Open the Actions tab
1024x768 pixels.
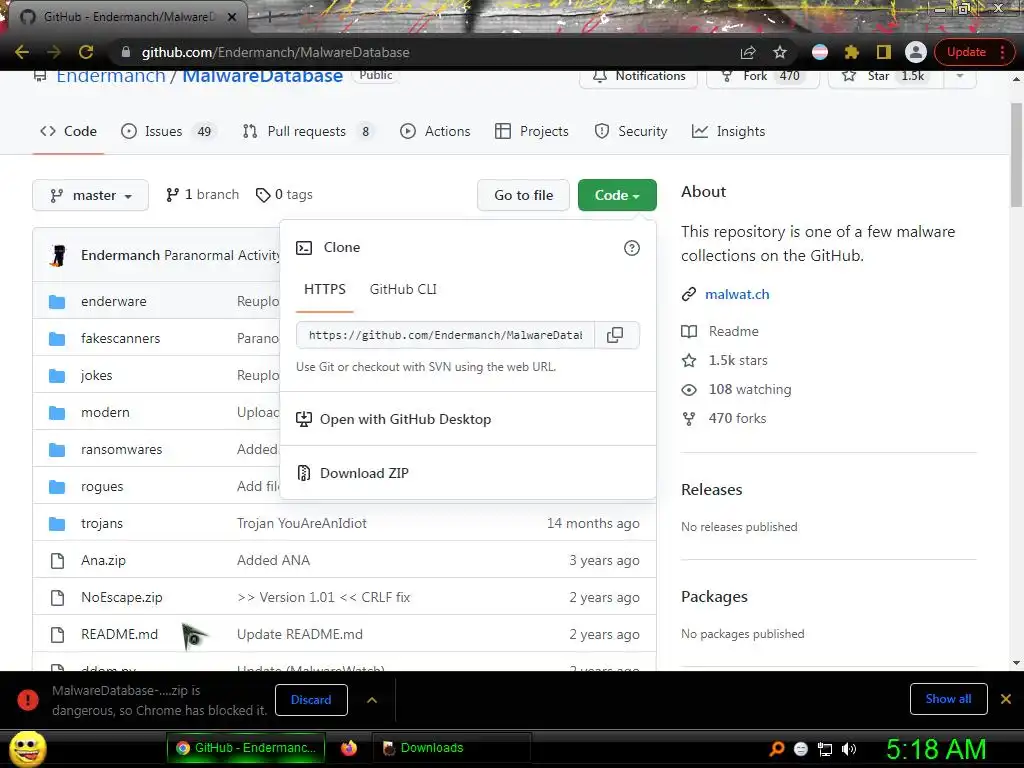coord(436,131)
